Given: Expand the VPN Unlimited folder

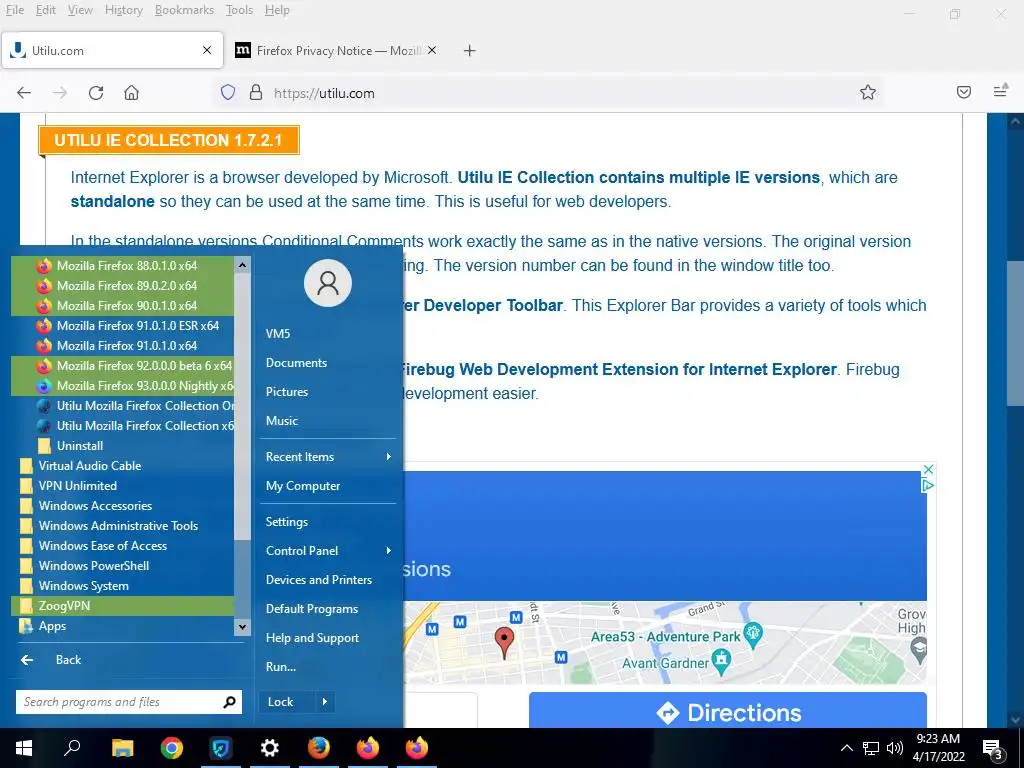Looking at the screenshot, I should point(122,486).
